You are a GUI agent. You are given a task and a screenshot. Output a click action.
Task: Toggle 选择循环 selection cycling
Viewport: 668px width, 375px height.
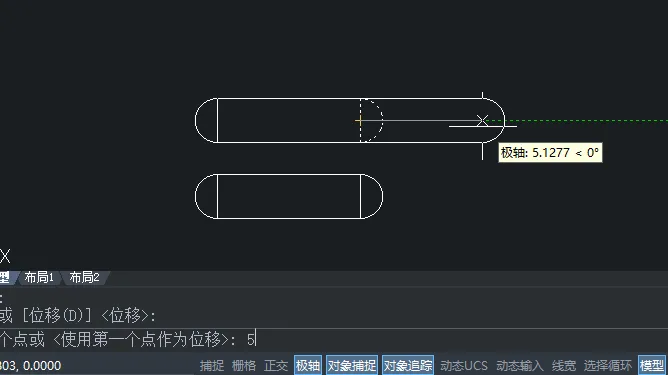point(608,366)
